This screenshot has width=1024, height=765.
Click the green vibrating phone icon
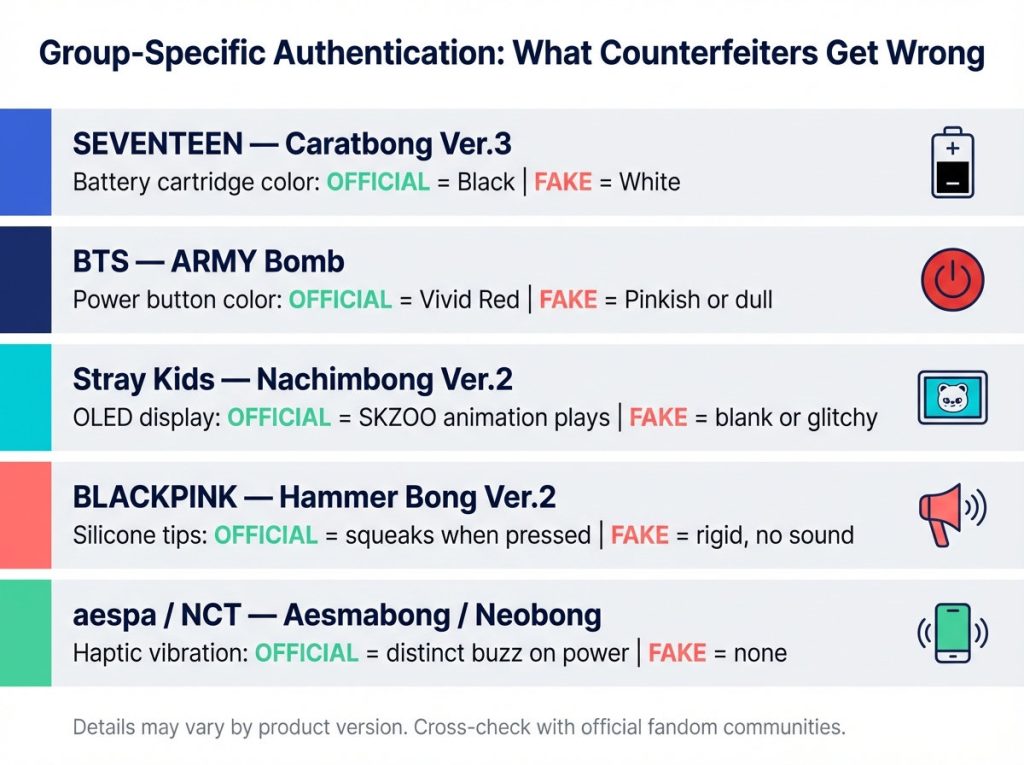952,632
